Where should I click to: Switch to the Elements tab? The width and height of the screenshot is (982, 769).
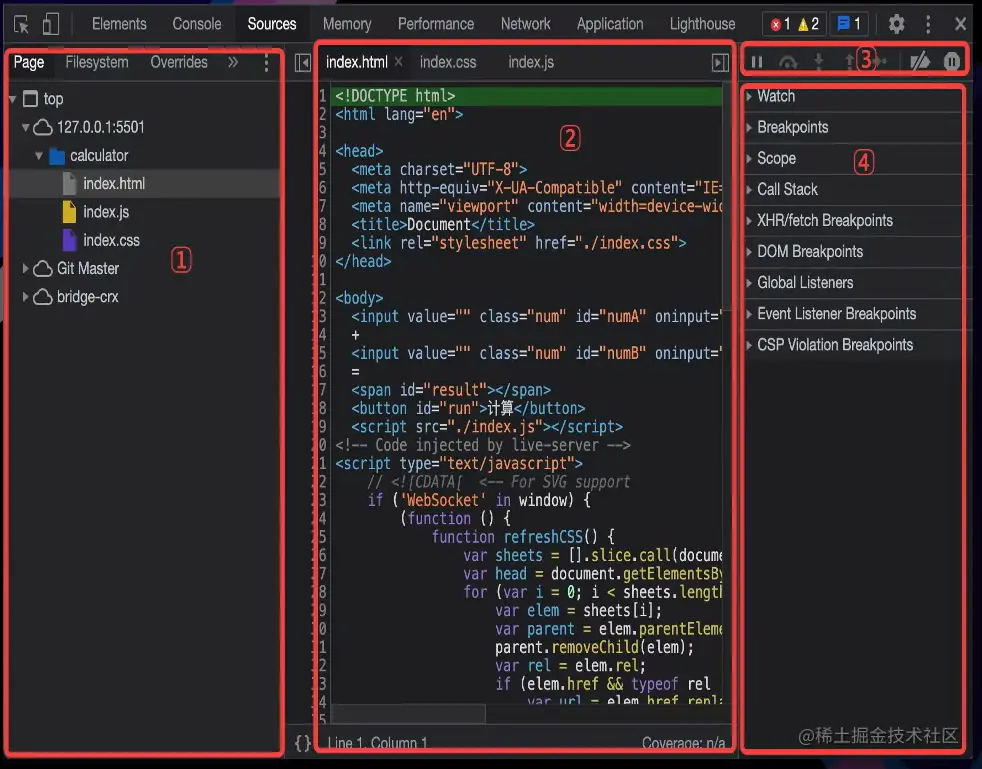click(x=119, y=24)
